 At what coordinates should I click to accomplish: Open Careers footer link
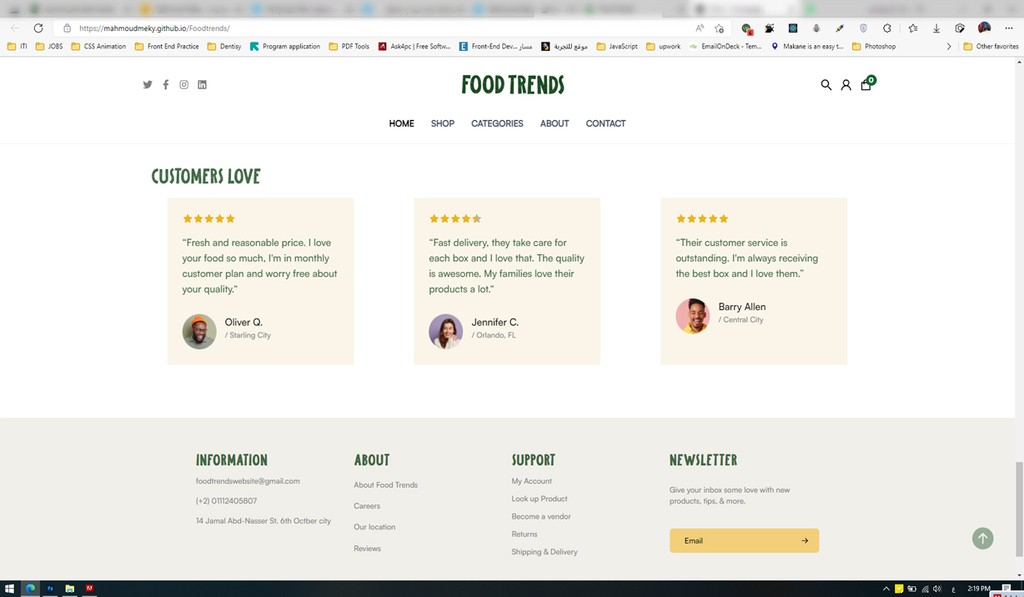coord(366,506)
